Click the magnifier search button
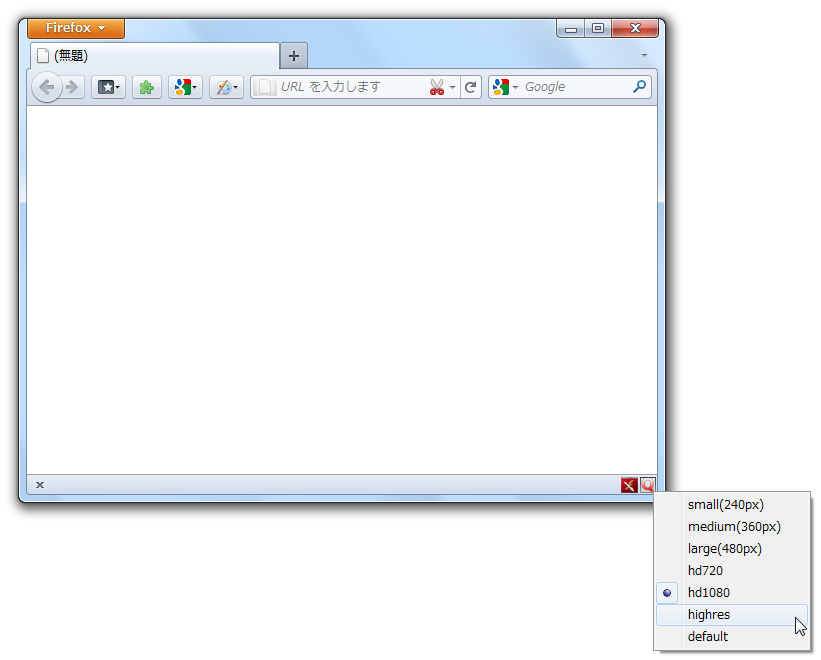Viewport: 821px width, 660px height. (639, 87)
